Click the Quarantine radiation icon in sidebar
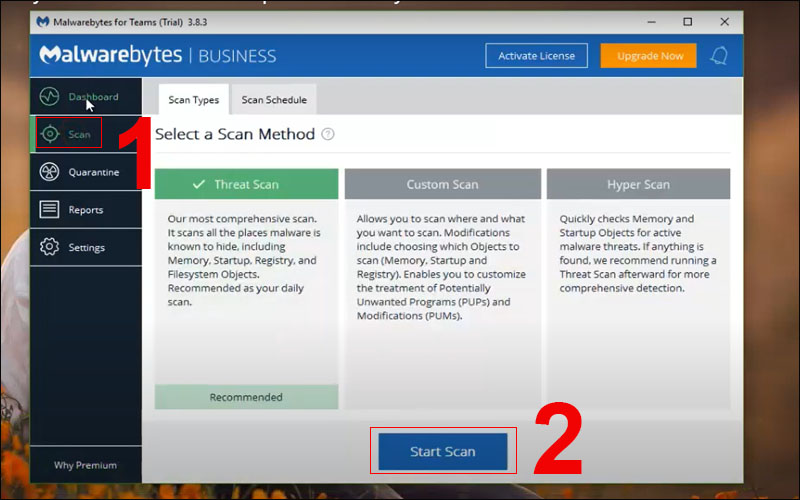Screen dimensions: 800x500 [49, 172]
